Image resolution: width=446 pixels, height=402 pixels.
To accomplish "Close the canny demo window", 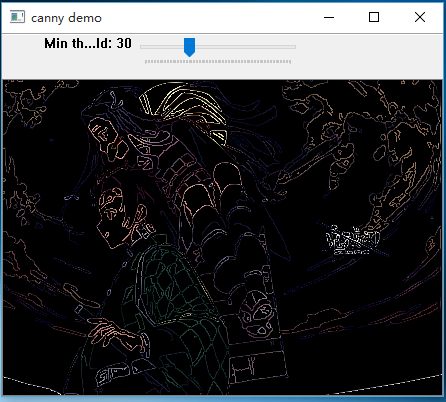I will (420, 17).
